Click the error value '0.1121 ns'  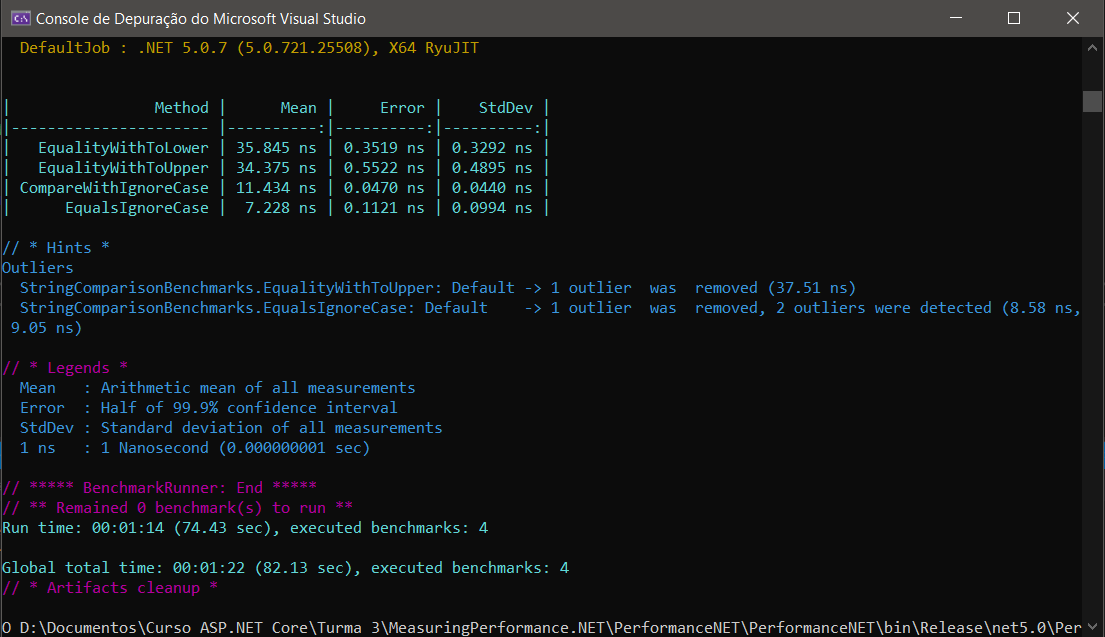tap(384, 208)
